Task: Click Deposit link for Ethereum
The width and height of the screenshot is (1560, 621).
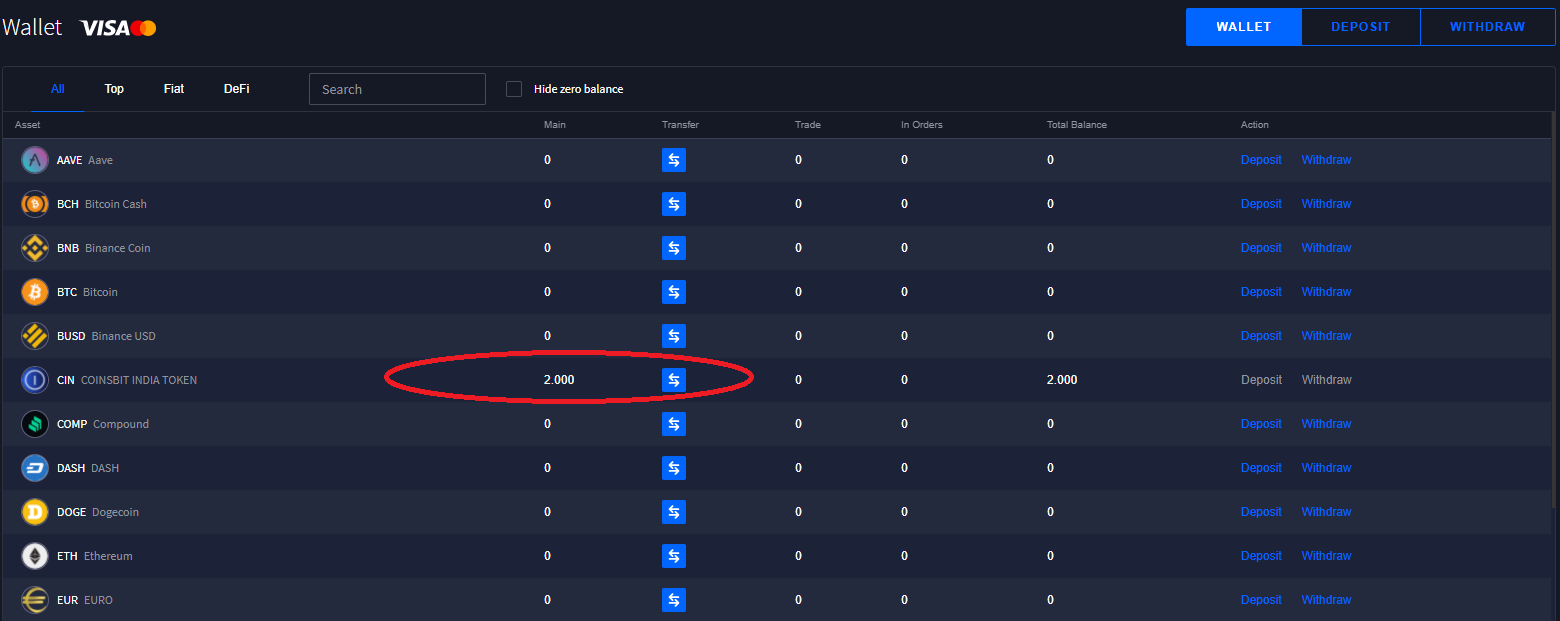Action: [x=1261, y=556]
